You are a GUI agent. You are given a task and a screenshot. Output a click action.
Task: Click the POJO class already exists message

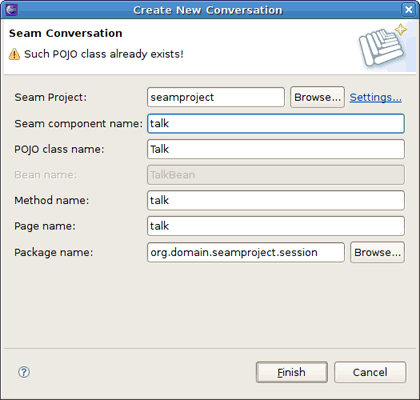pyautogui.click(x=104, y=54)
